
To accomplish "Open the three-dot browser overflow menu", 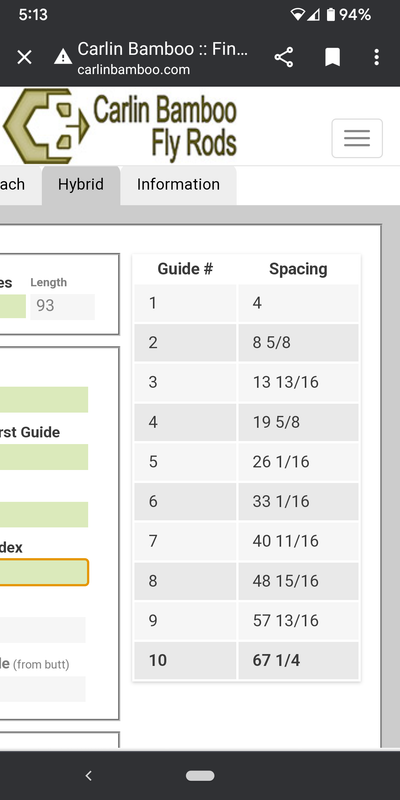I will [x=377, y=57].
